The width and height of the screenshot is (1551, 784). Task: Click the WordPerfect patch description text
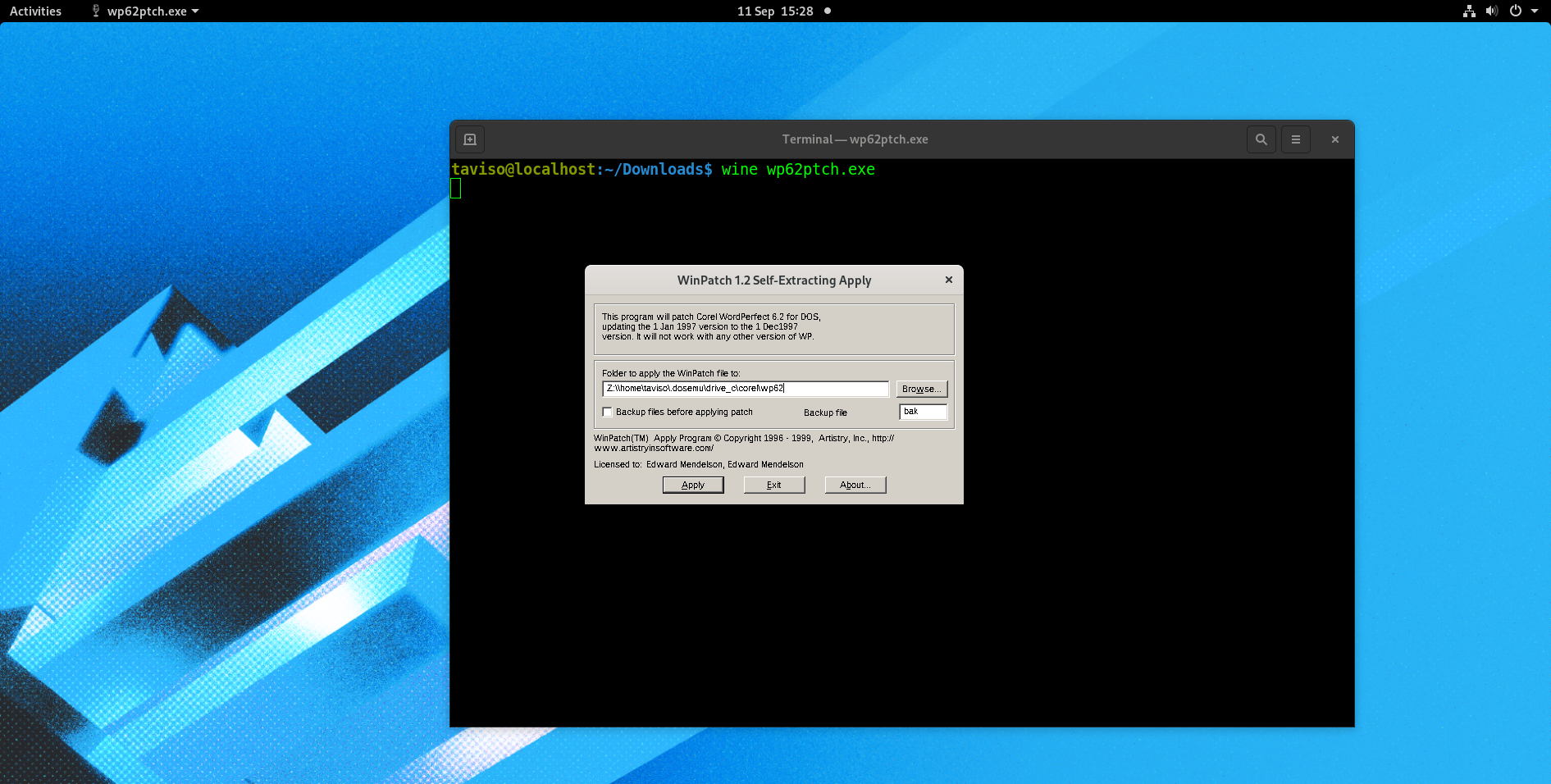pyautogui.click(x=711, y=326)
